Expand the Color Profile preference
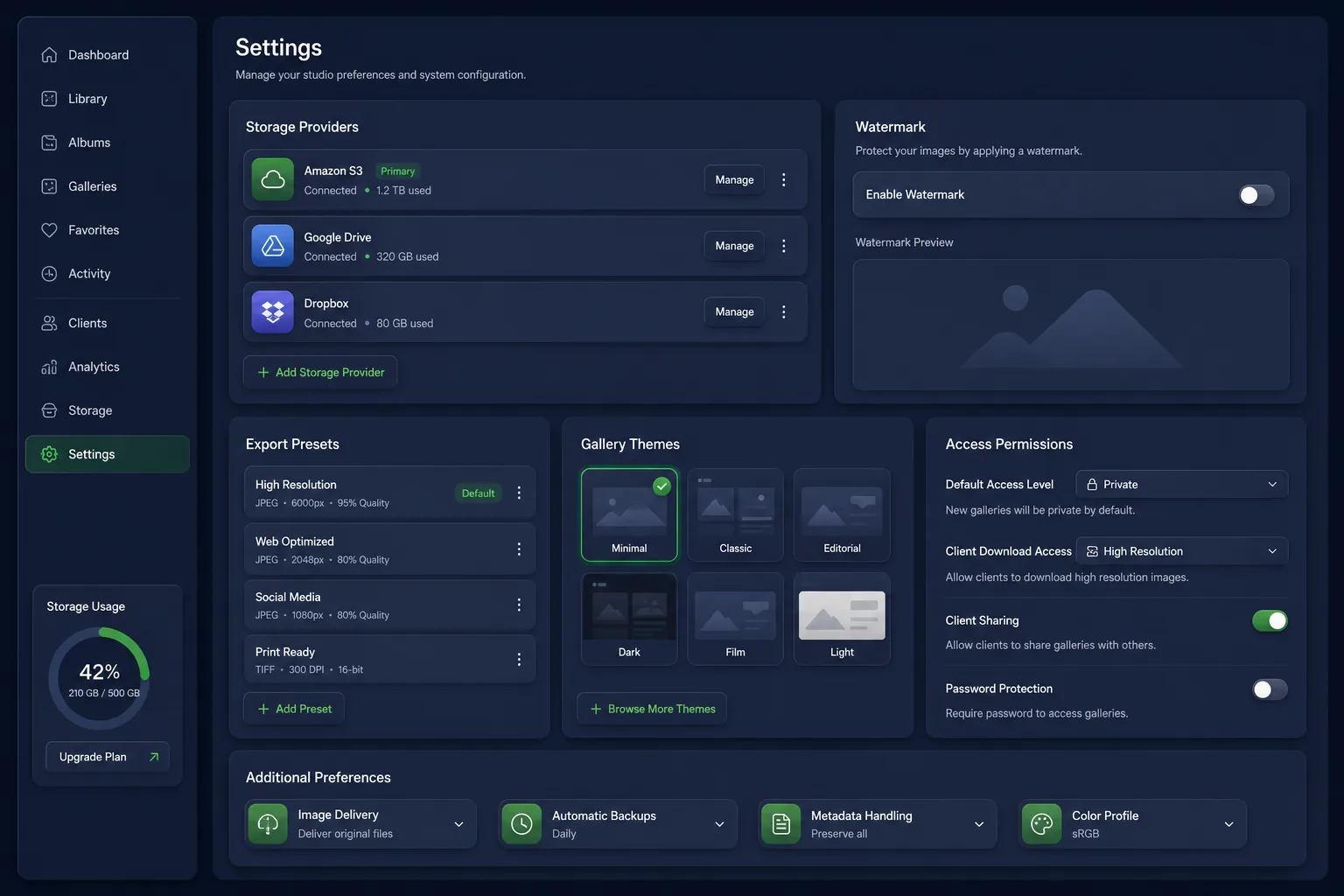This screenshot has height=896, width=1344. (1228, 824)
